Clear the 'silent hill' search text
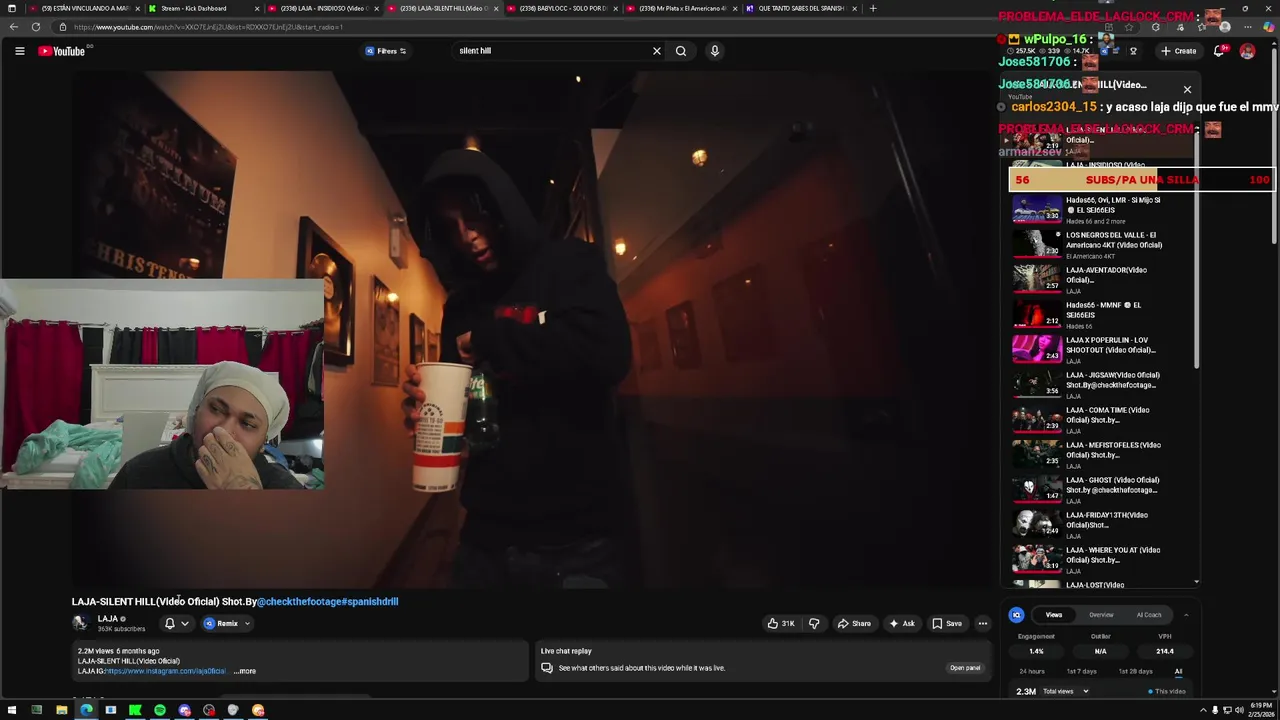The width and height of the screenshot is (1280, 720). pyautogui.click(x=657, y=51)
